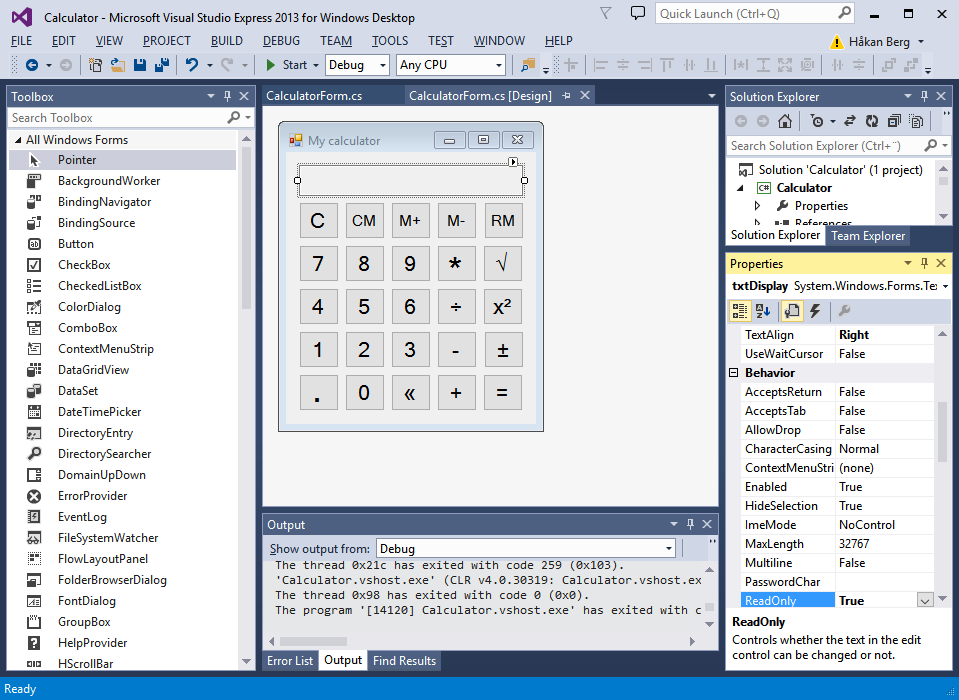Viewport: 959px width, 700px height.
Task: Click the auto-hide pin on Output panel
Action: coord(691,524)
